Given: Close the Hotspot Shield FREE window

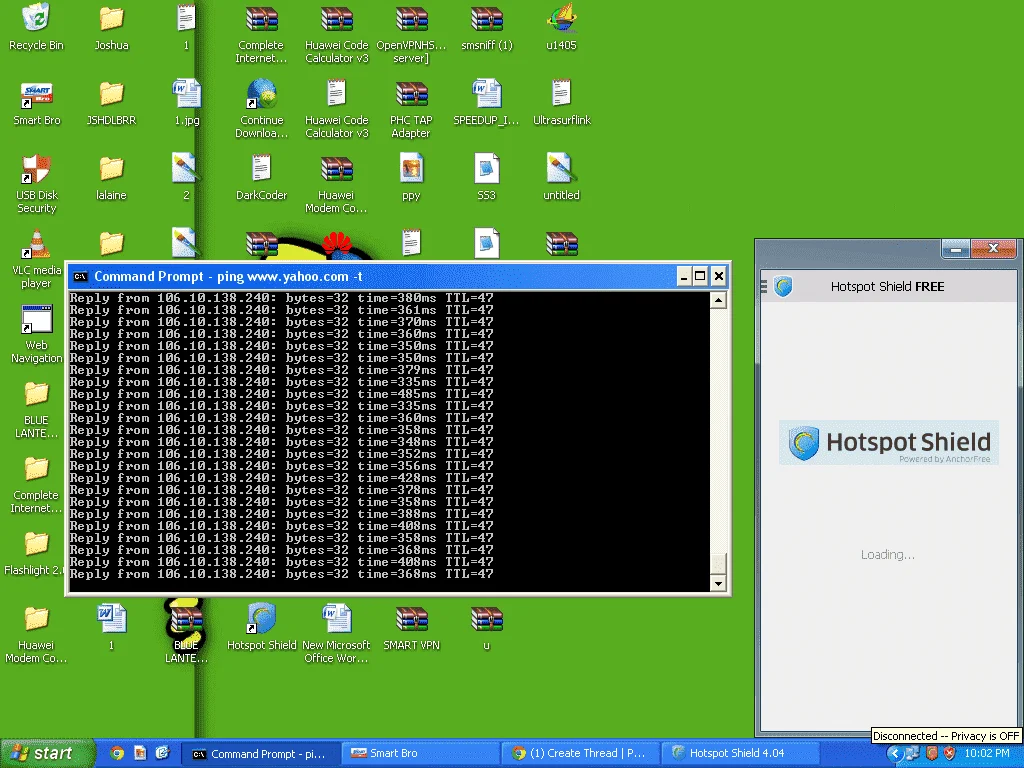Looking at the screenshot, I should [993, 249].
